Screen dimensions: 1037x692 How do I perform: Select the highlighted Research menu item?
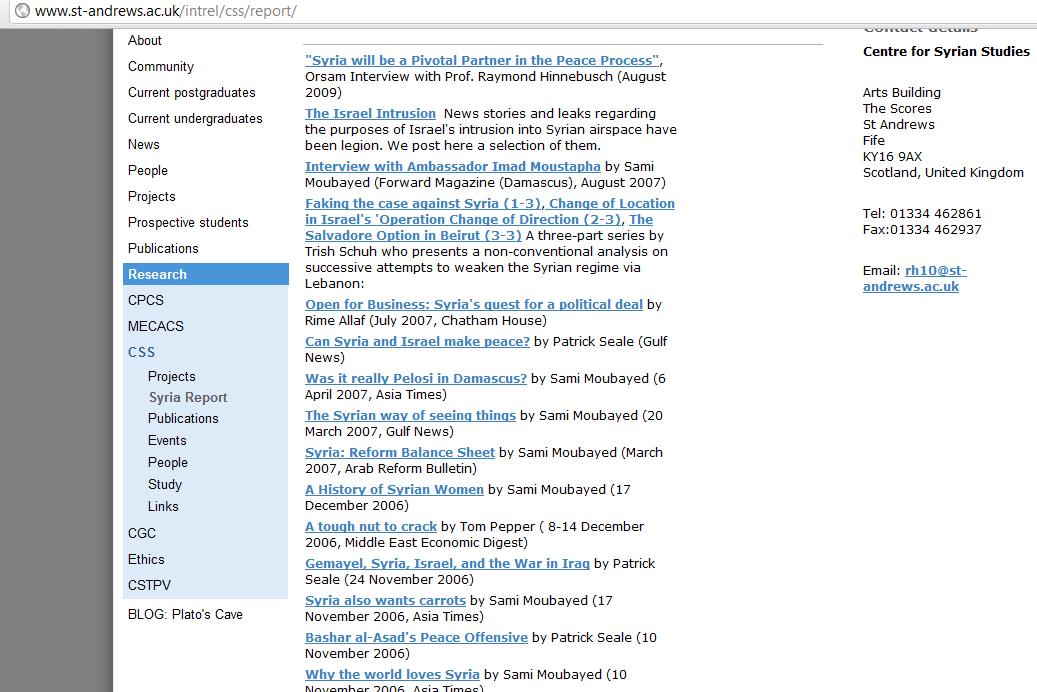(x=157, y=274)
